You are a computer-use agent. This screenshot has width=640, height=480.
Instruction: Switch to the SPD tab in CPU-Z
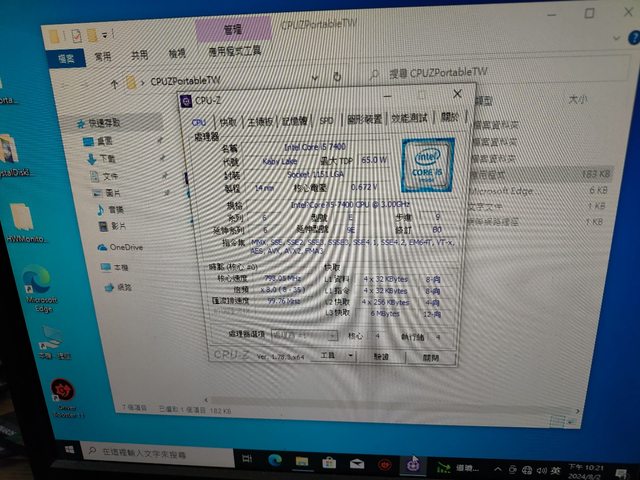click(326, 120)
